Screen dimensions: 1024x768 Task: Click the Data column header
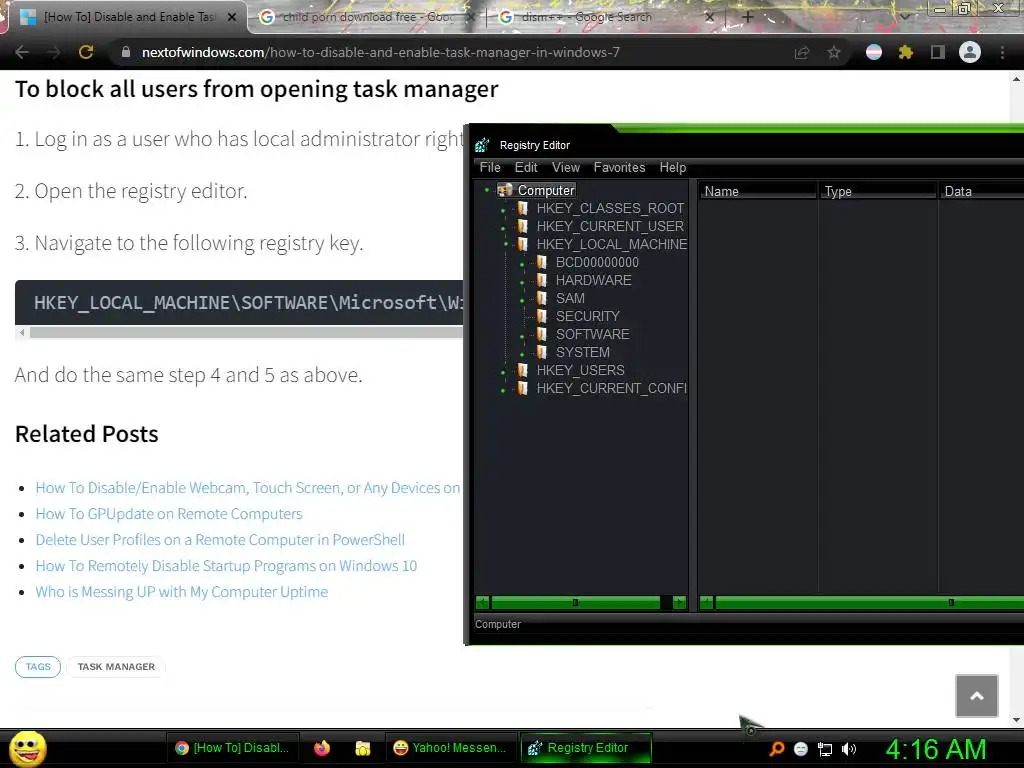(x=982, y=191)
